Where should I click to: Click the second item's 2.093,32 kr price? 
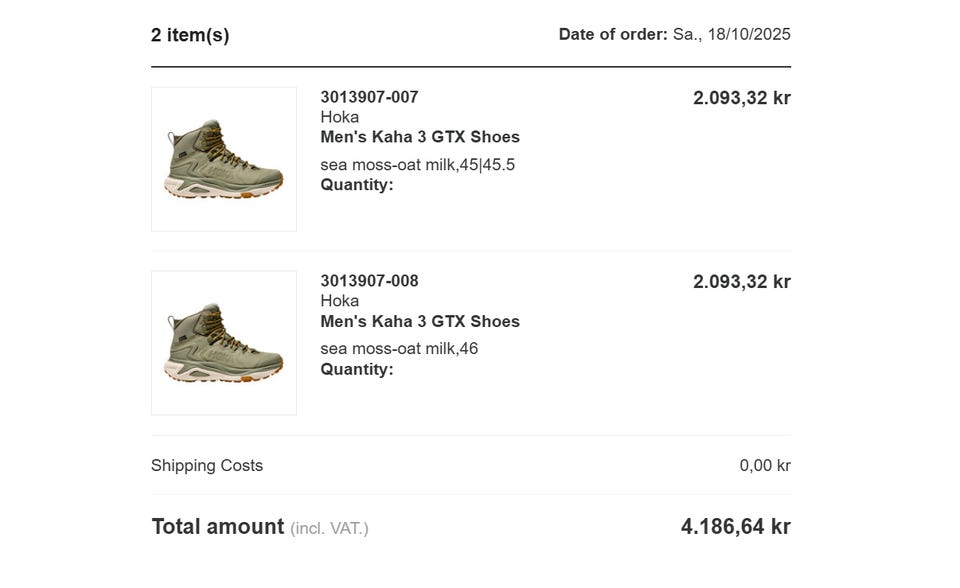[x=741, y=282]
